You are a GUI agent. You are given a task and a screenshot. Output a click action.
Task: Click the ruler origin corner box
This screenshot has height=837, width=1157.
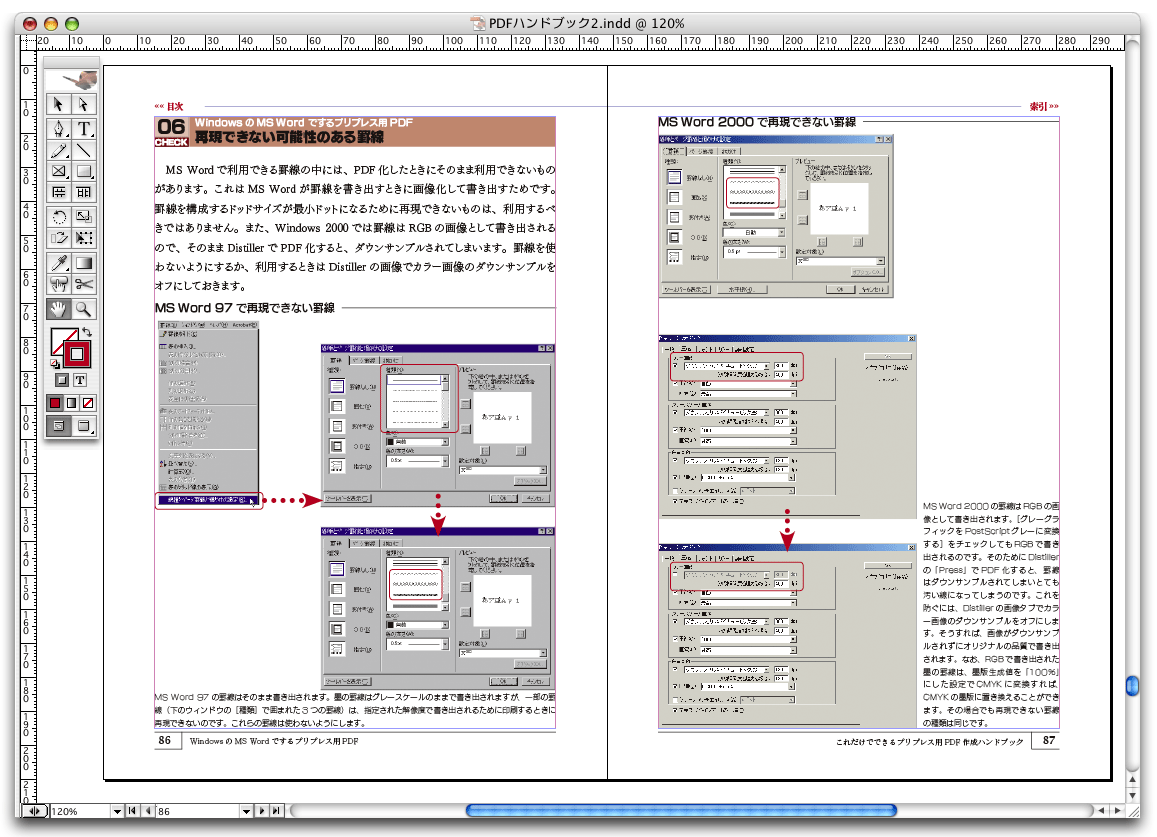29,41
